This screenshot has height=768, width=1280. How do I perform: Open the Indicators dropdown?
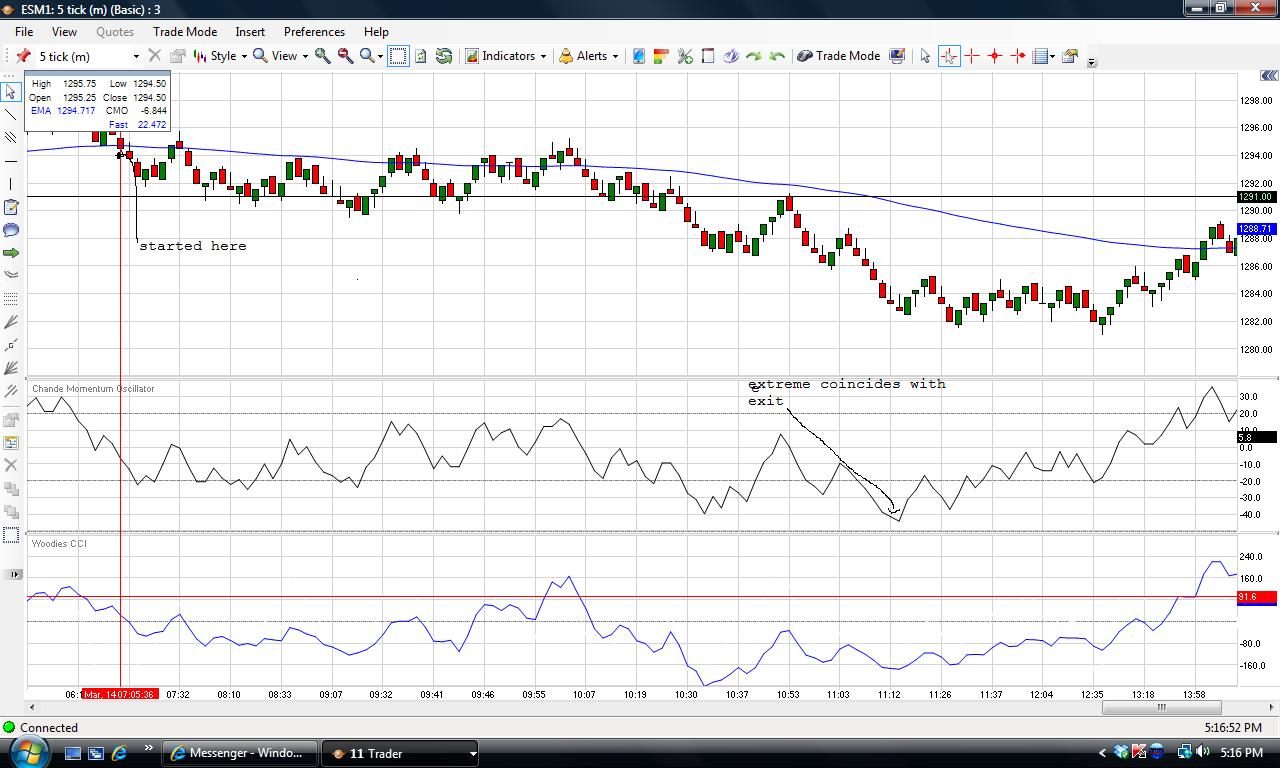coord(506,56)
